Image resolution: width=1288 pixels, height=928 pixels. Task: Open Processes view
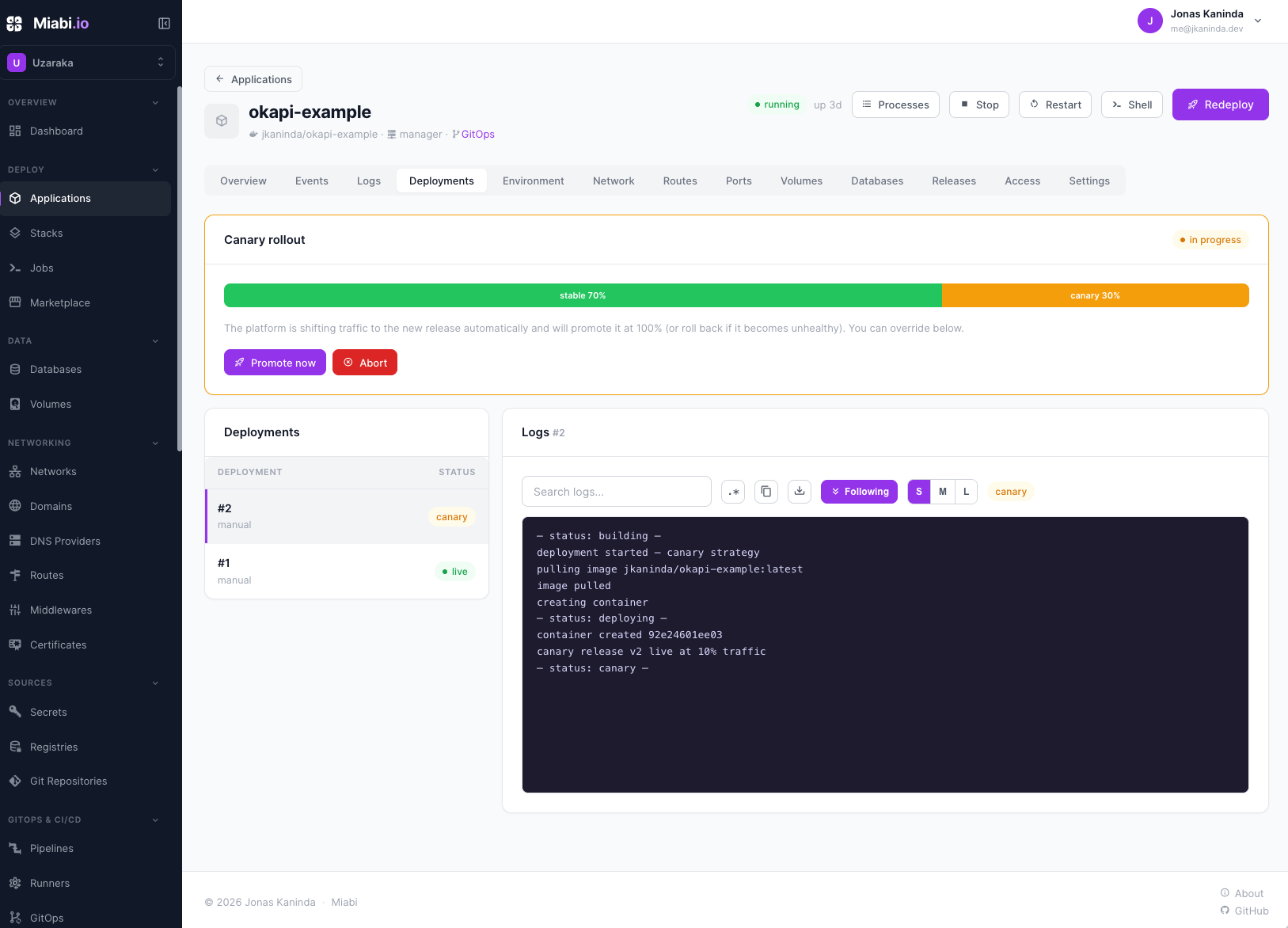pyautogui.click(x=895, y=105)
